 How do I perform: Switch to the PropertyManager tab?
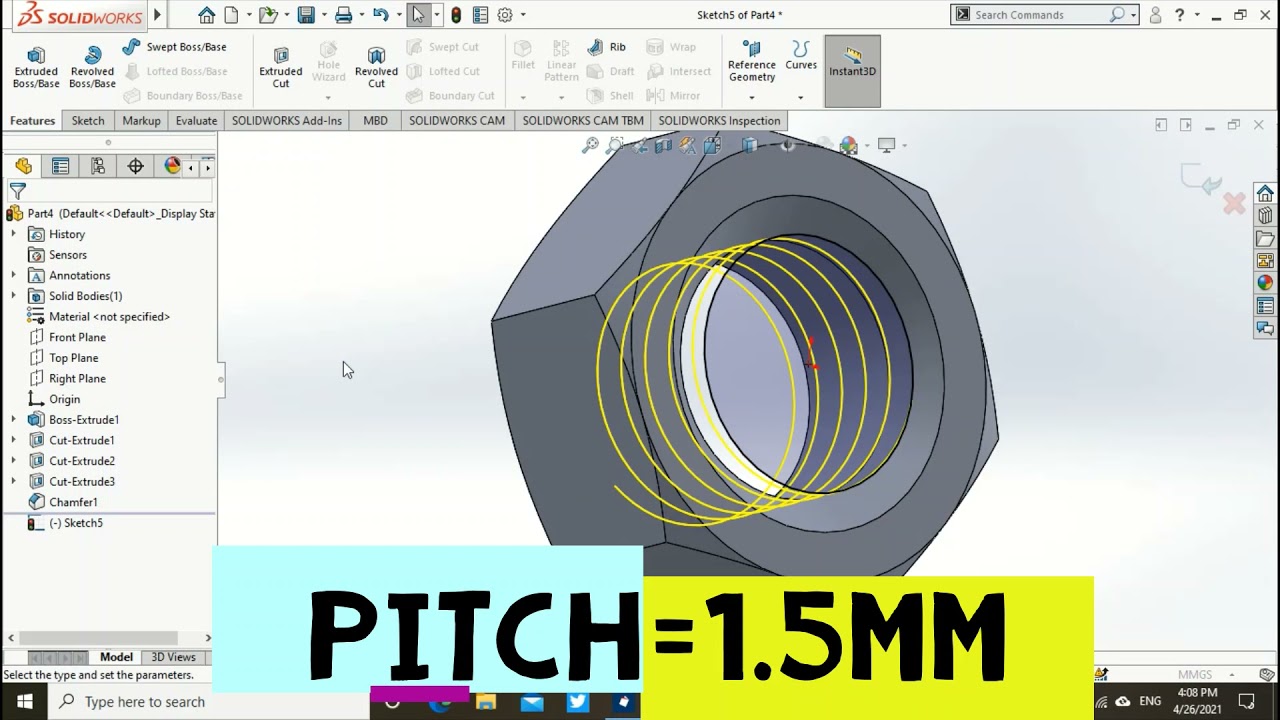click(x=60, y=166)
